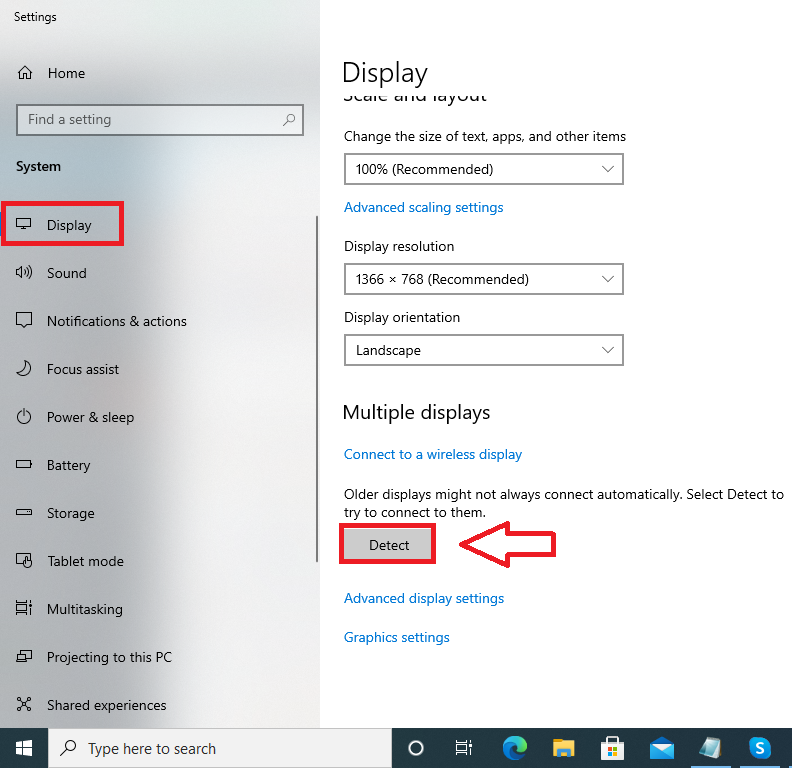Open the Mail app from the taskbar

point(662,748)
